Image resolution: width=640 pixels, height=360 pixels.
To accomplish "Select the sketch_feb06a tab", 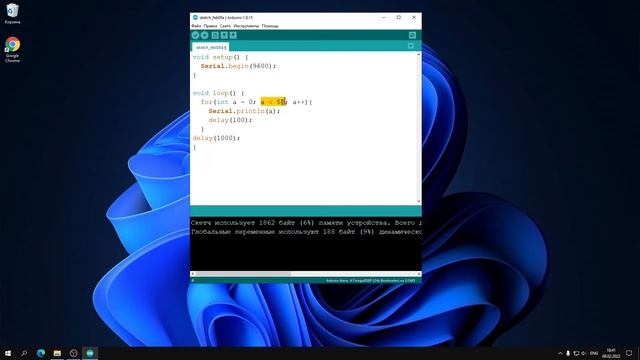I will tap(211, 47).
